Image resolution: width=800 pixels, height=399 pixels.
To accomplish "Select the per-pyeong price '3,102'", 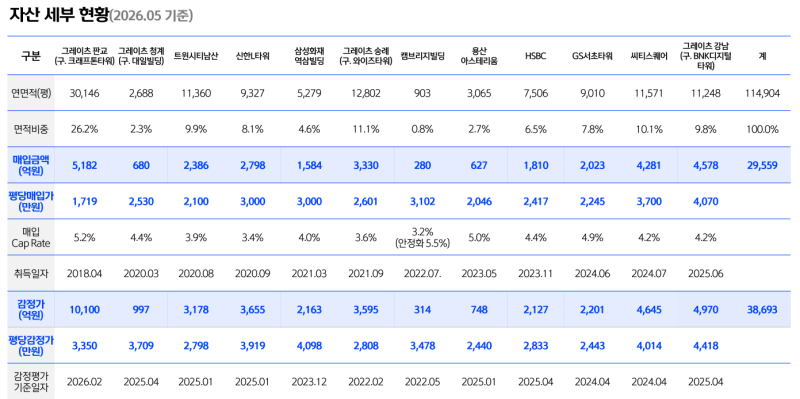I will [422, 201].
